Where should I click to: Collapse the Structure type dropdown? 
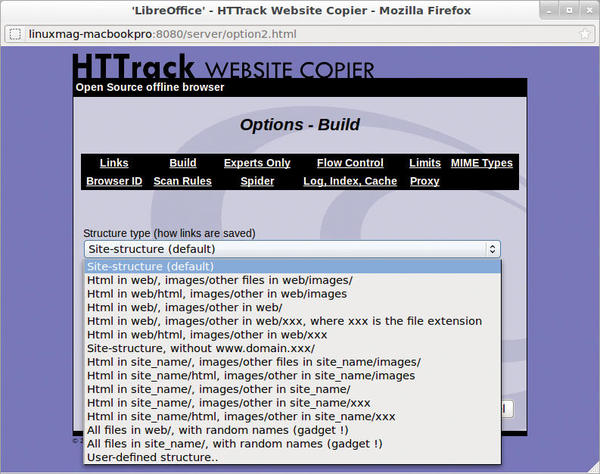point(292,249)
